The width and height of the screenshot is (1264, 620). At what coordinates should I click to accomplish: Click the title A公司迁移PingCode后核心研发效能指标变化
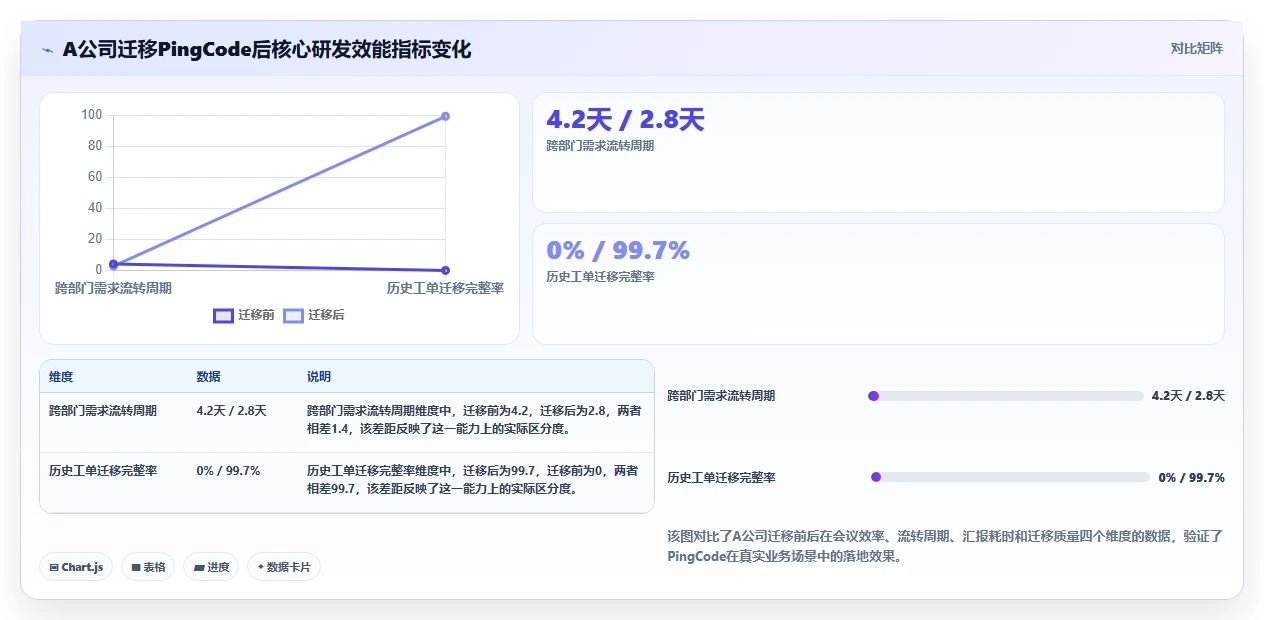[x=266, y=50]
